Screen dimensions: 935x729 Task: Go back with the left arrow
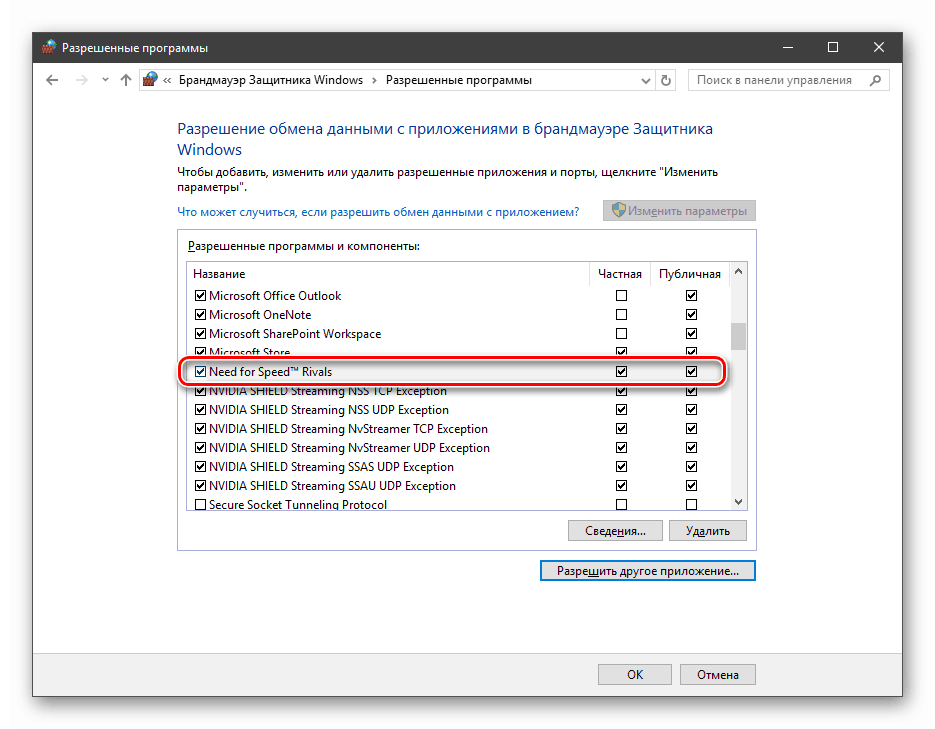click(x=52, y=80)
